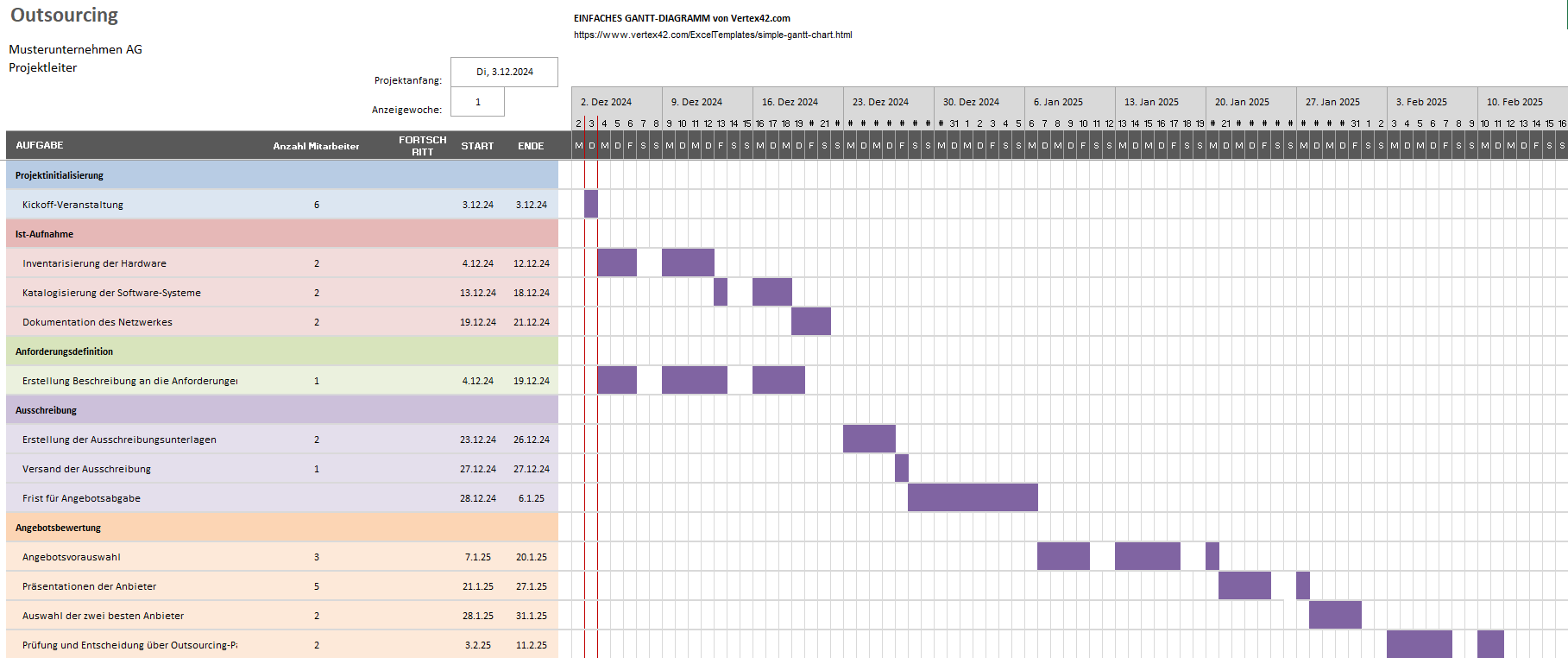Click the Outsourcing project title
1568x658 pixels.
[64, 16]
